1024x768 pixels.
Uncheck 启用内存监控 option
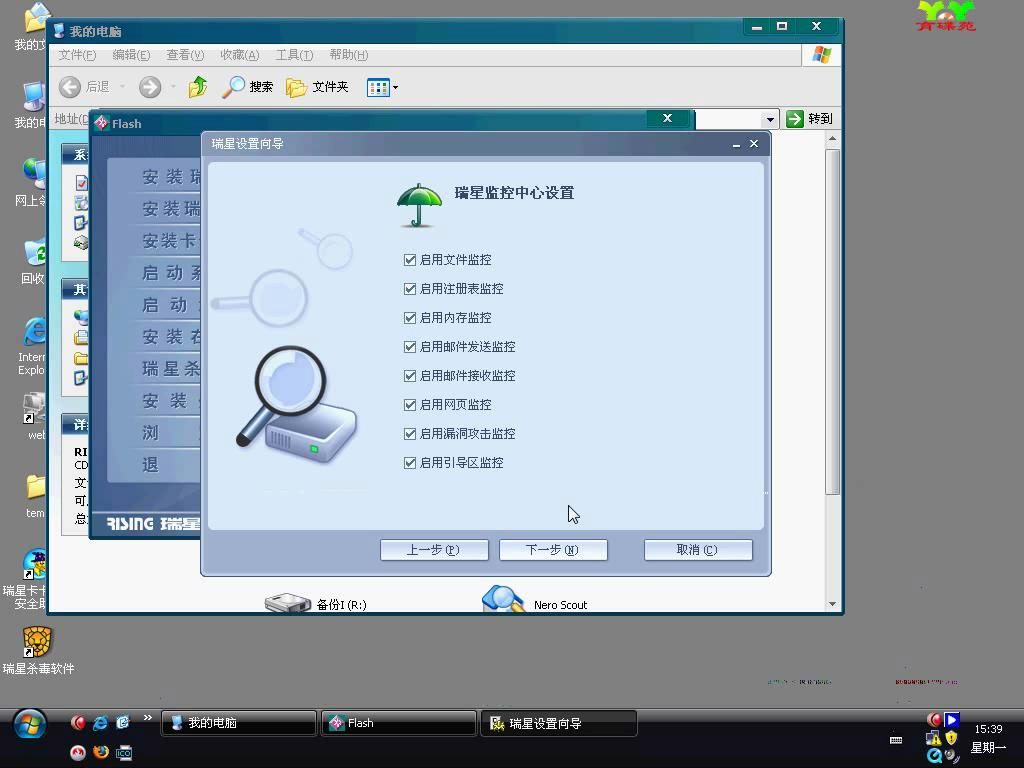click(410, 318)
